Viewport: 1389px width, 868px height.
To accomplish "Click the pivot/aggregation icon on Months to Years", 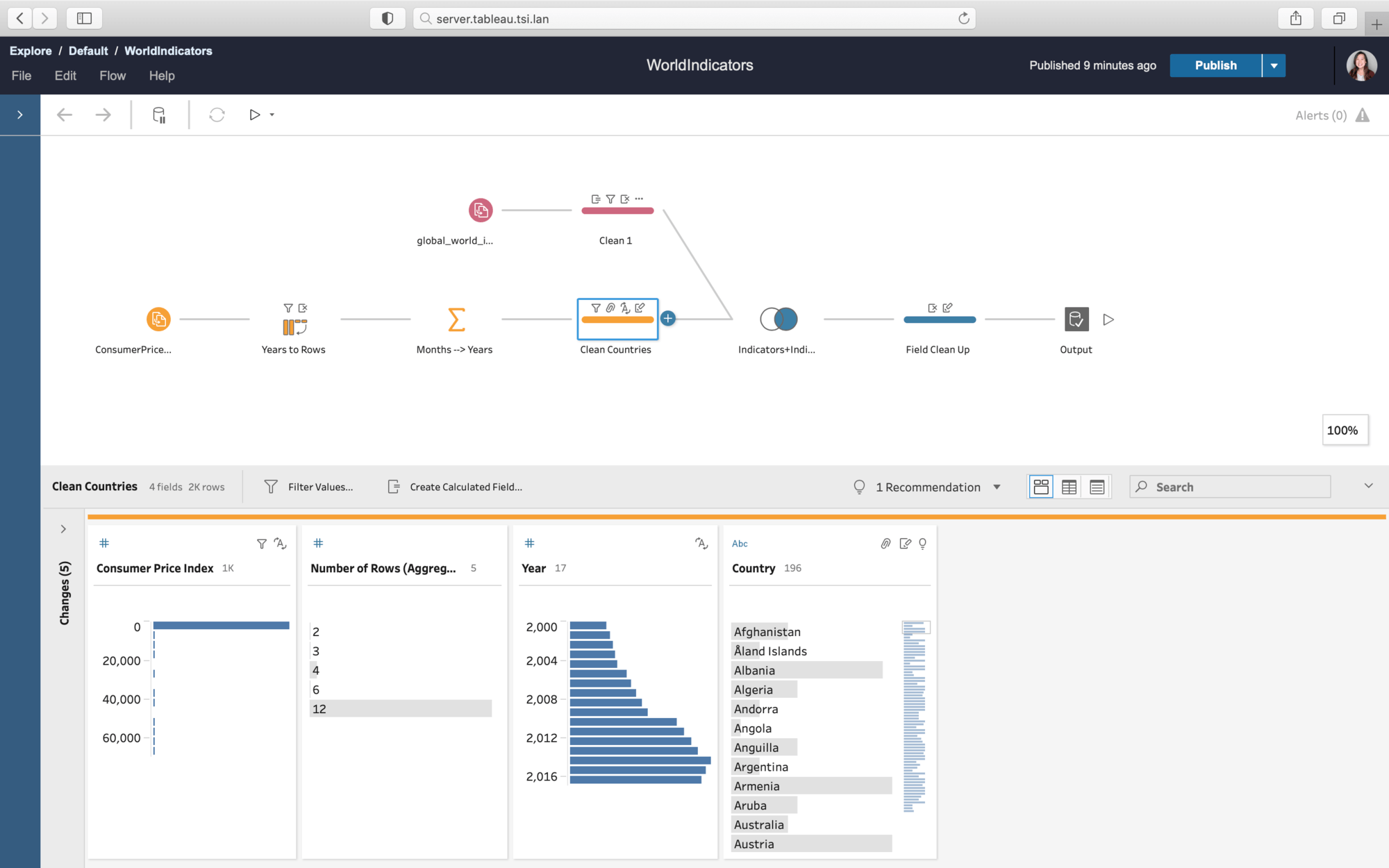I will point(454,318).
